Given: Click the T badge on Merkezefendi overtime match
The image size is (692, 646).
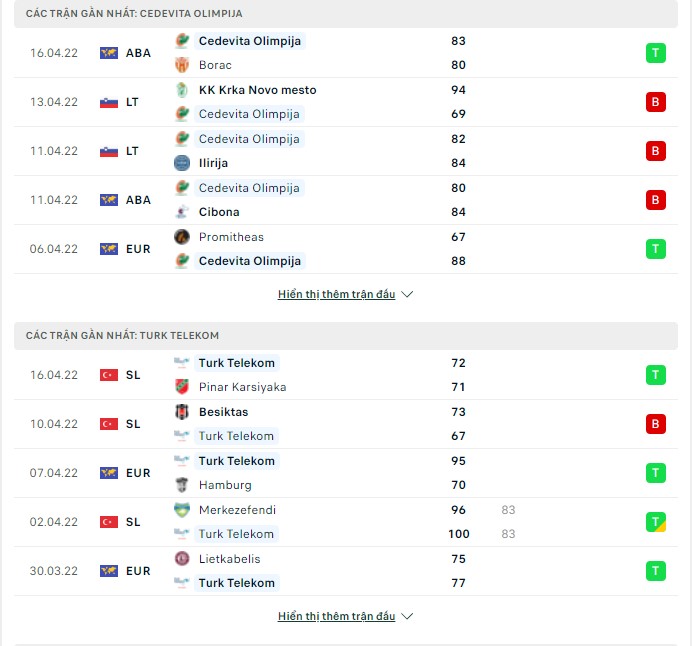Looking at the screenshot, I should click(655, 522).
